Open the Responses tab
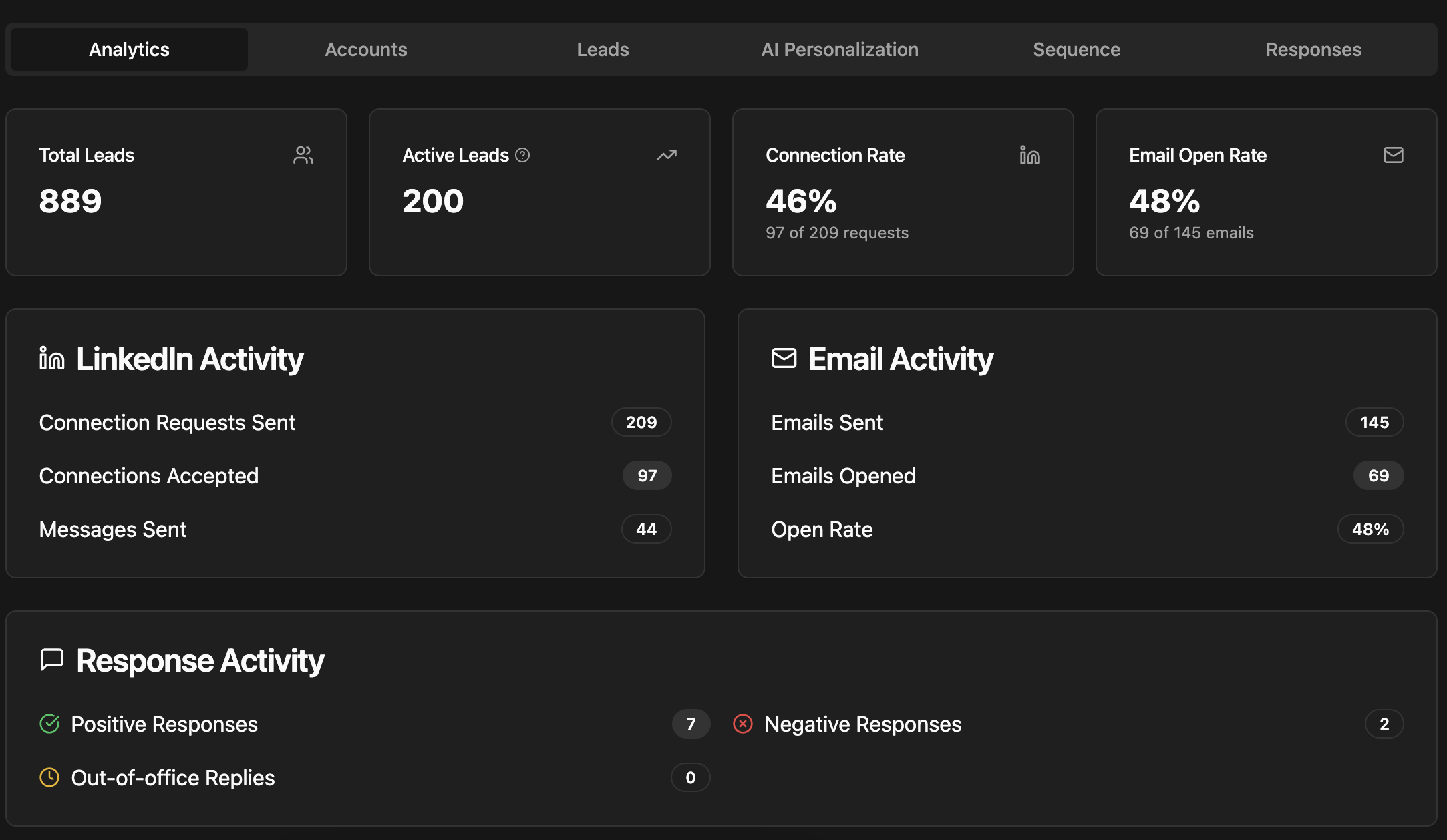 click(x=1313, y=49)
